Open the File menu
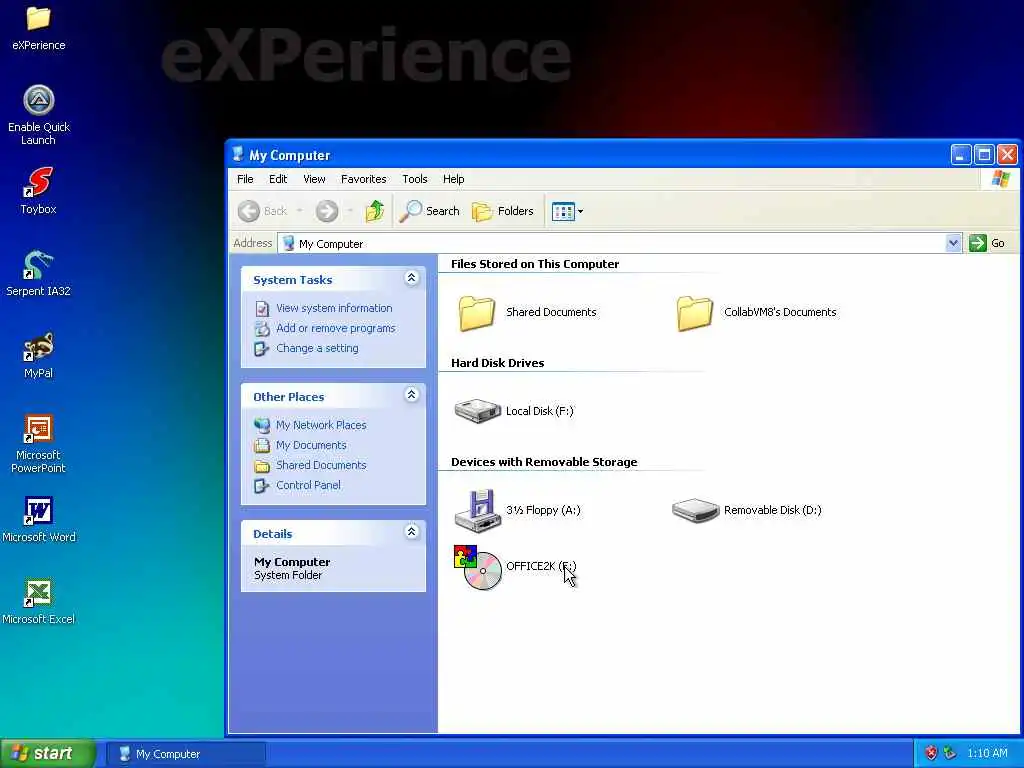Viewport: 1024px width, 768px height. (245, 179)
